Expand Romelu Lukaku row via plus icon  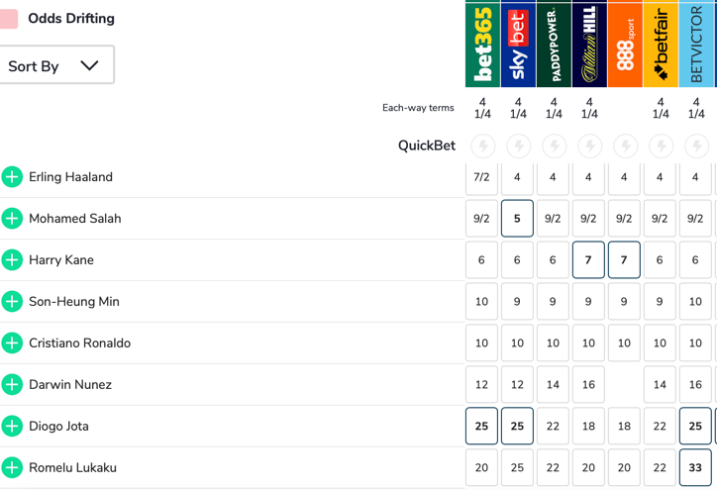(x=12, y=467)
